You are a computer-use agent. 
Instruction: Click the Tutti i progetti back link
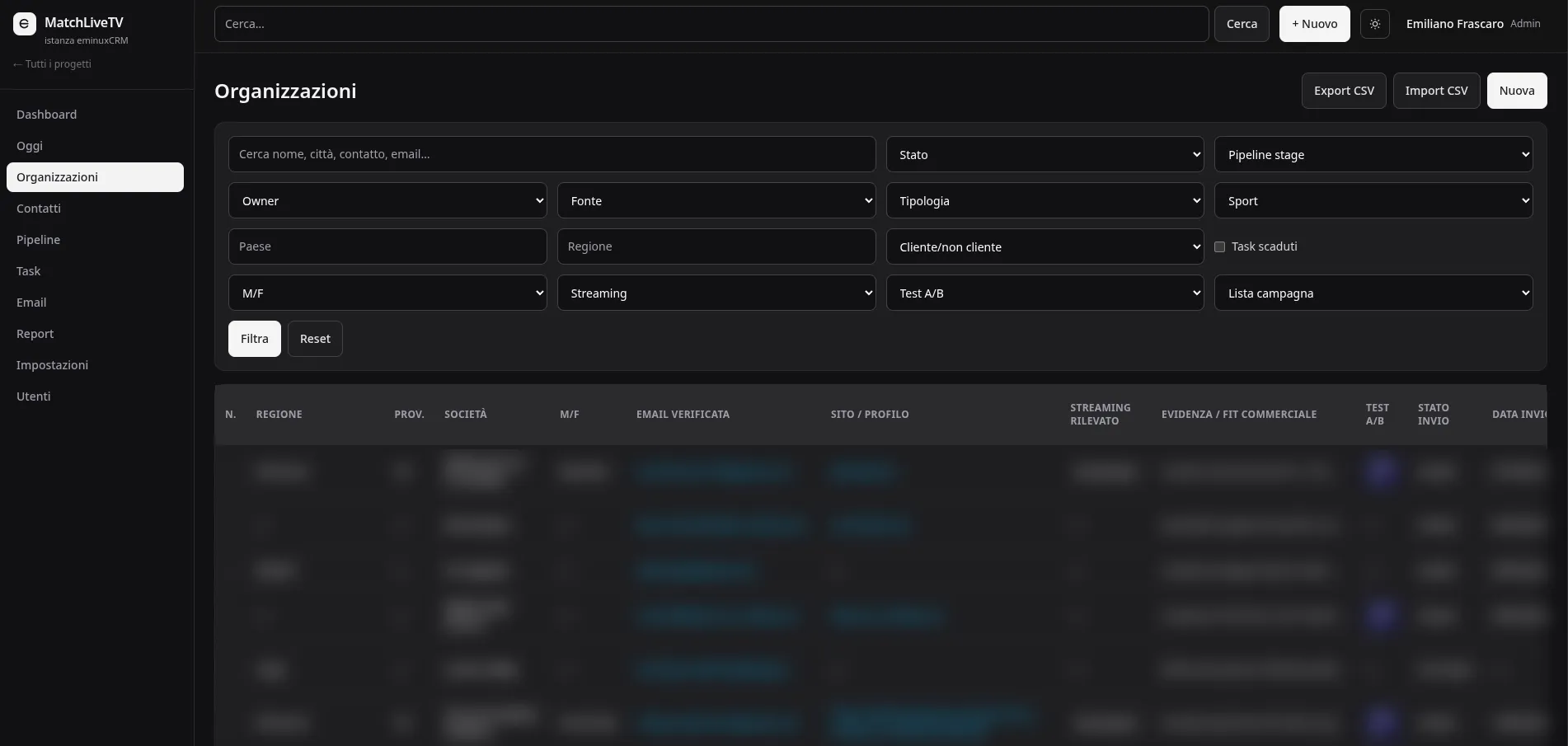coord(52,64)
